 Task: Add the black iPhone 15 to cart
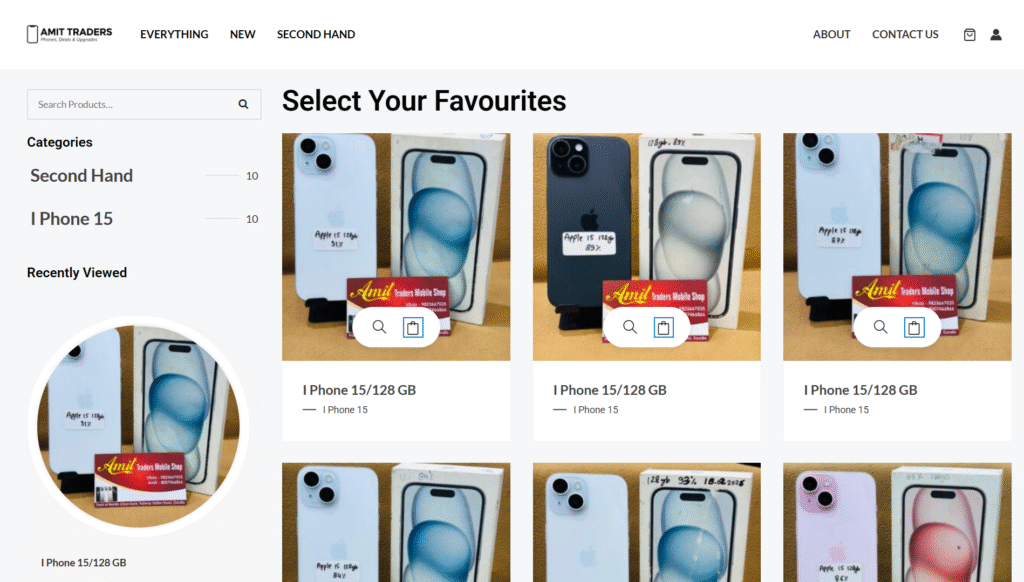664,327
